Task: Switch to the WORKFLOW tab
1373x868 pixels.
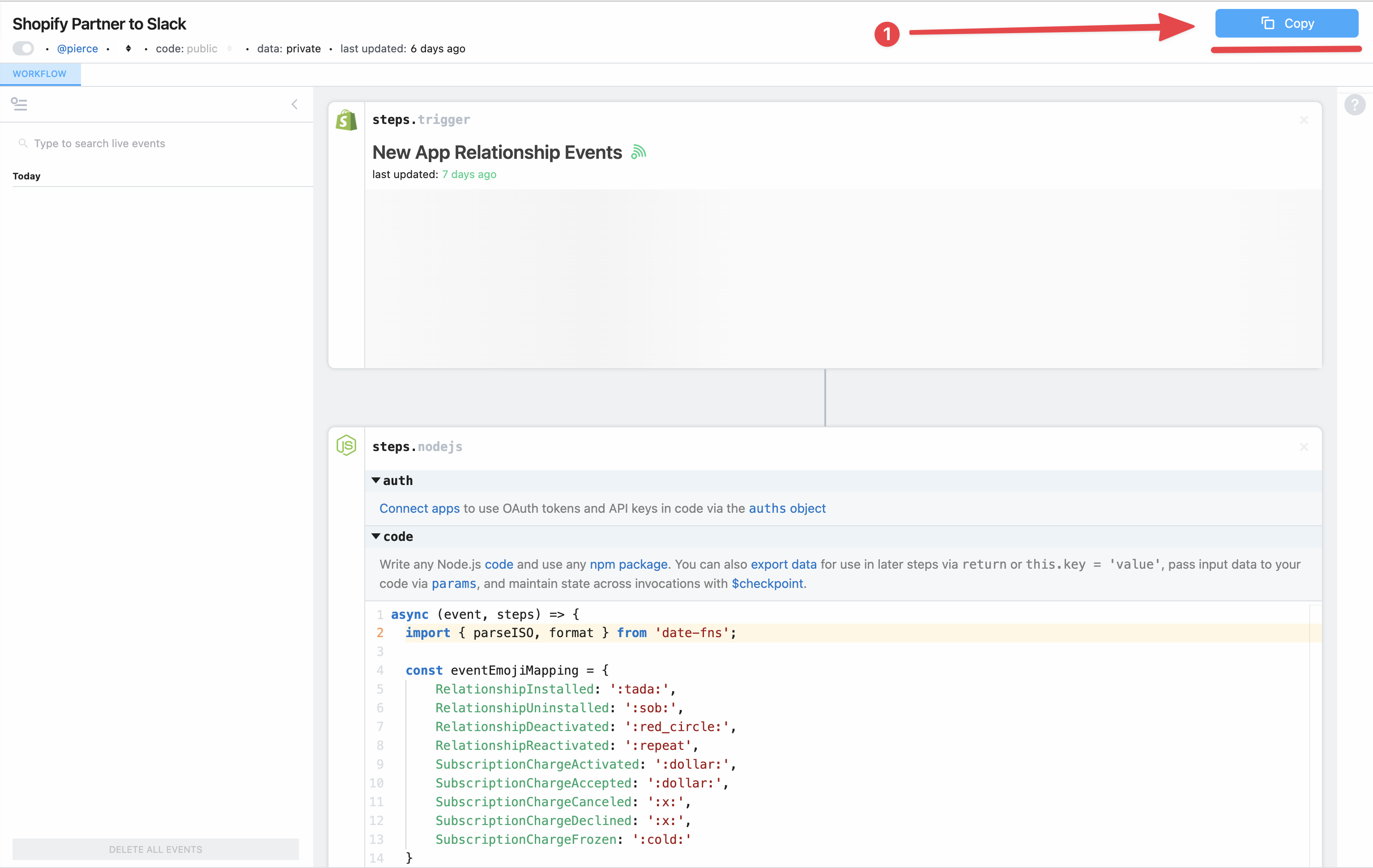Action: coord(40,73)
